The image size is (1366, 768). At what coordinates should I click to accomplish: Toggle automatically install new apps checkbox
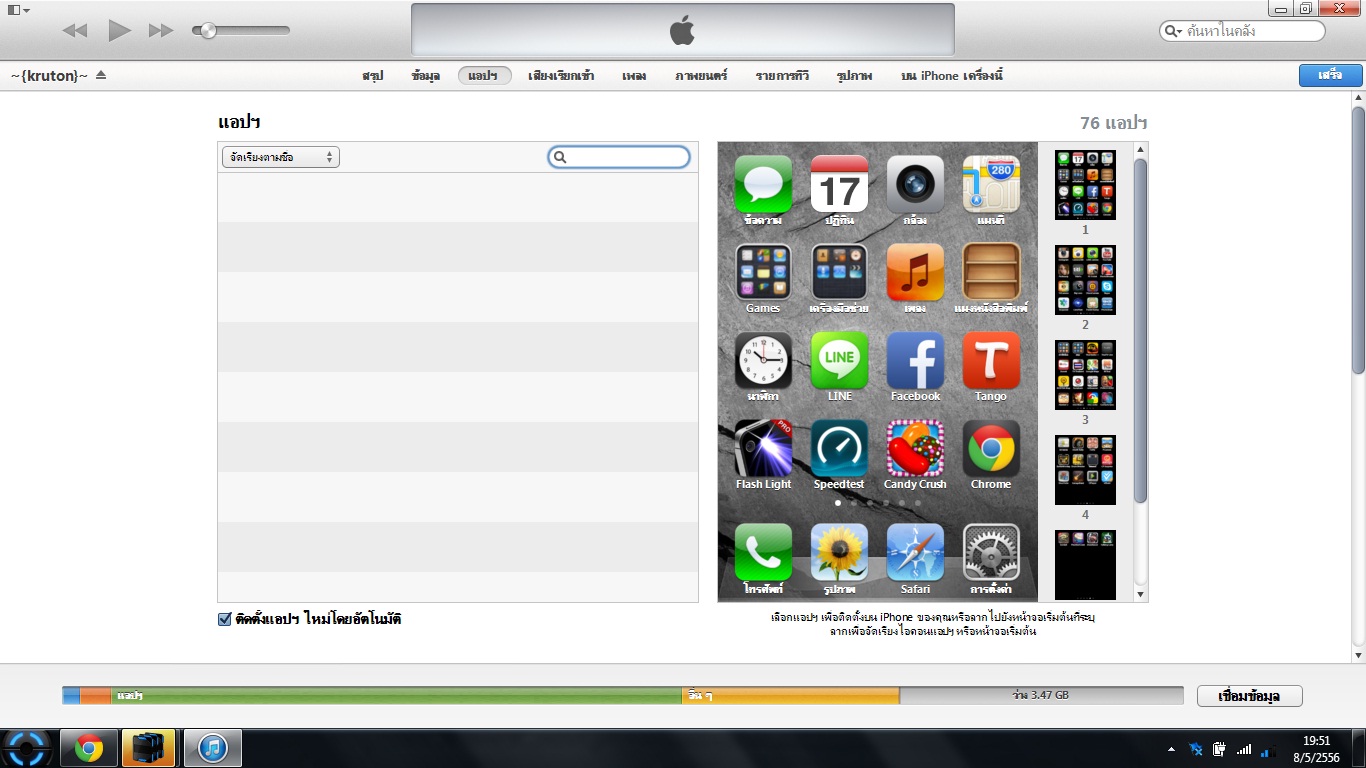225,619
